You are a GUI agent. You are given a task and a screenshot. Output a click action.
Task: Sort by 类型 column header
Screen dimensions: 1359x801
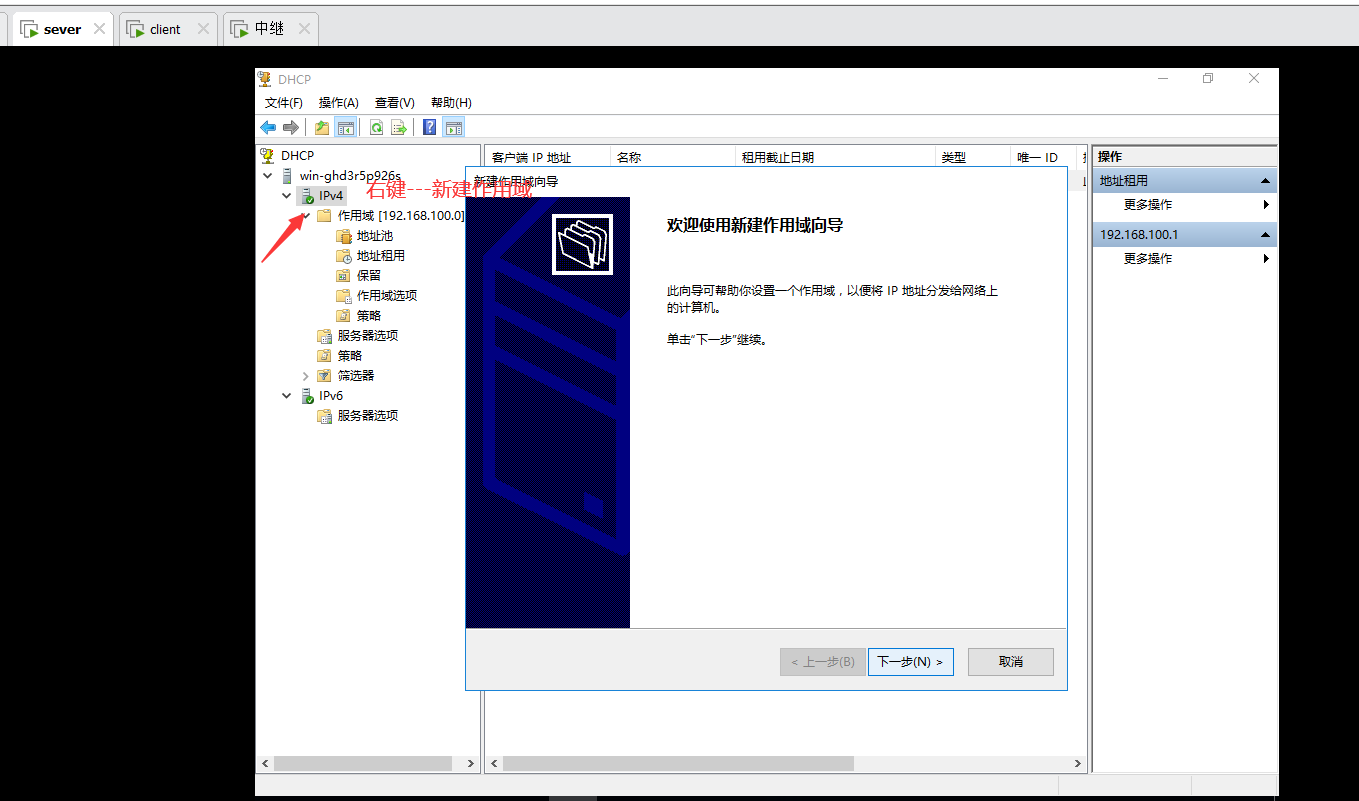point(973,157)
